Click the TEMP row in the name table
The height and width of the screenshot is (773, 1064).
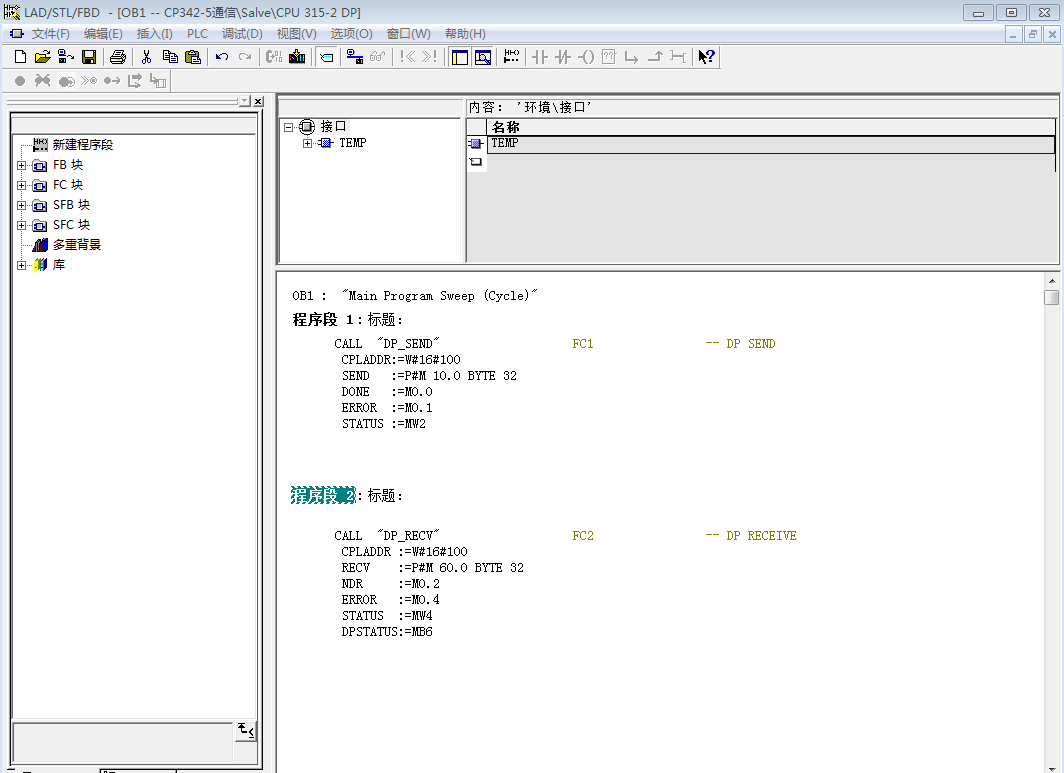(x=505, y=144)
